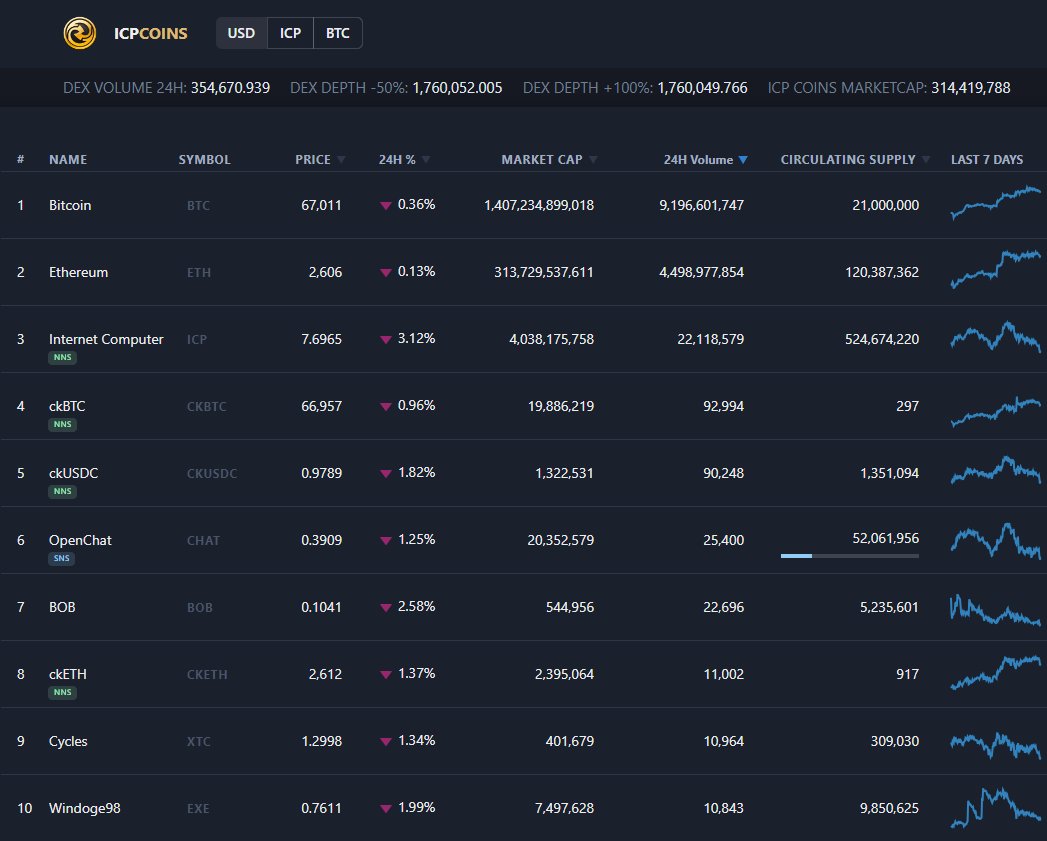The height and width of the screenshot is (841, 1047).
Task: Click ckBTC 24H volume 92,994
Action: point(723,405)
